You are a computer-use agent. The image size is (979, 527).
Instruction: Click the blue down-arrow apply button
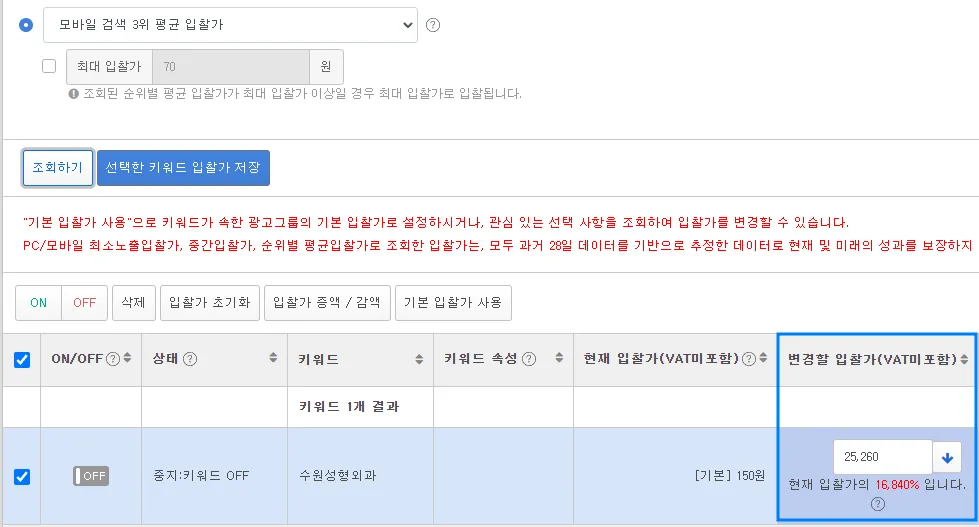tap(947, 458)
